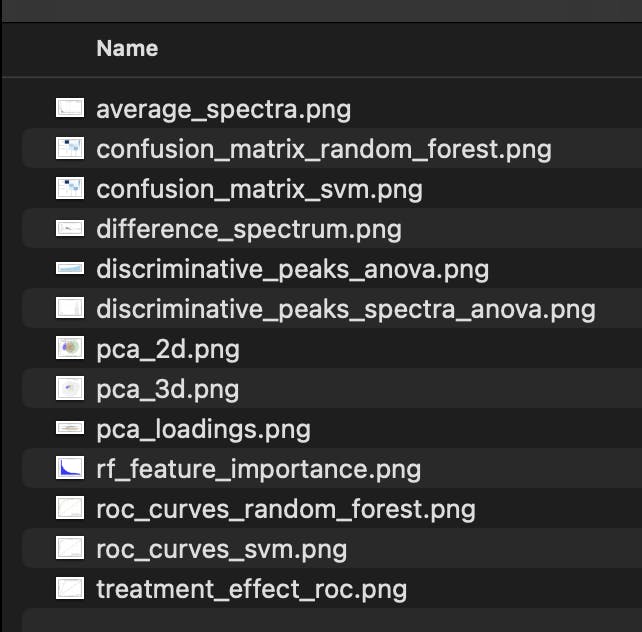Click the rf_feature_importance.png chart icon
Image resolution: width=642 pixels, height=632 pixels.
[x=70, y=468]
